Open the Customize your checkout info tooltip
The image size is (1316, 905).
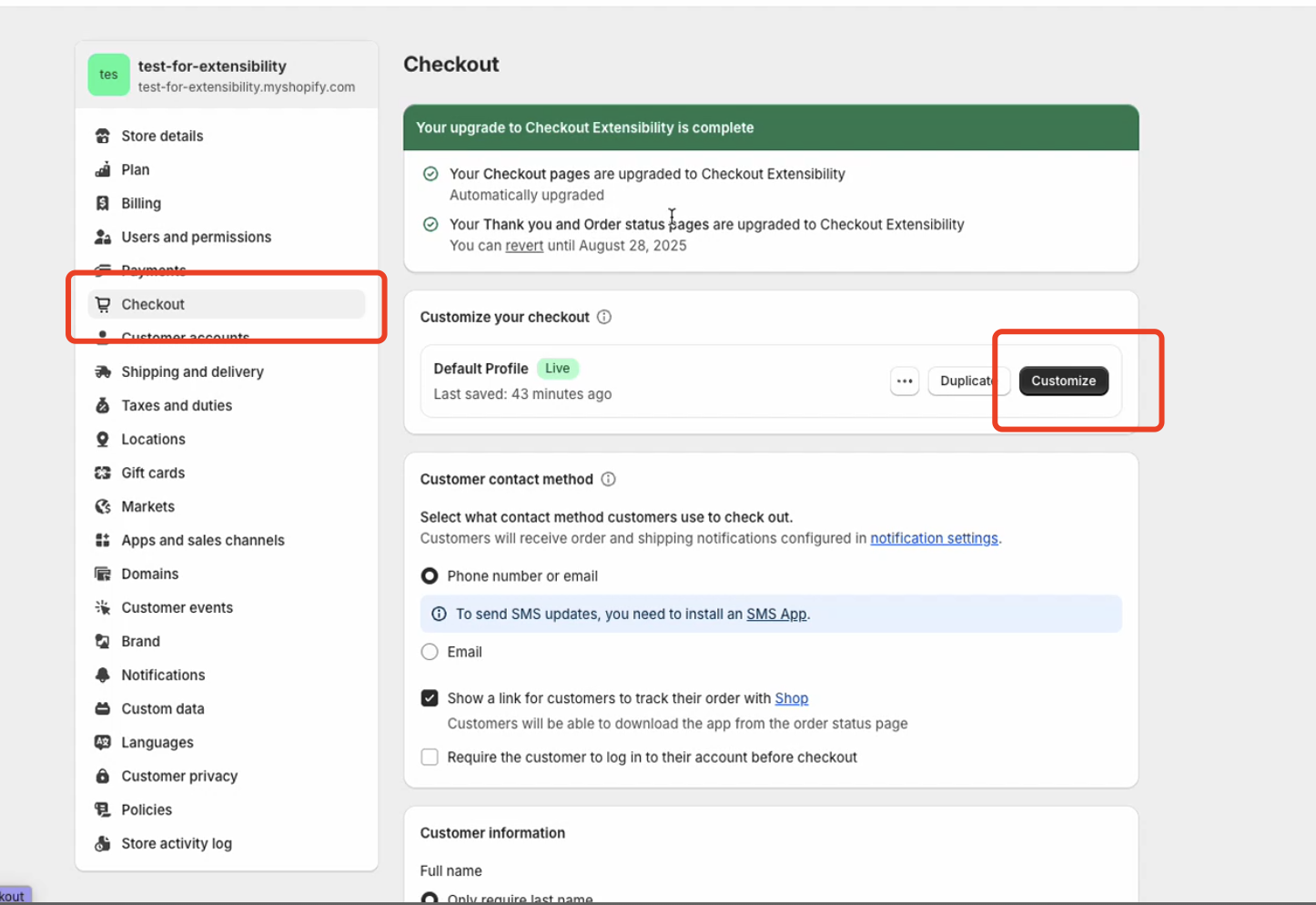[x=603, y=317]
